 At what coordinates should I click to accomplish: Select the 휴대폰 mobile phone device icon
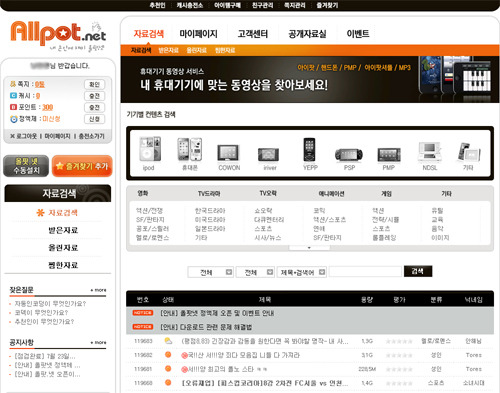190,149
